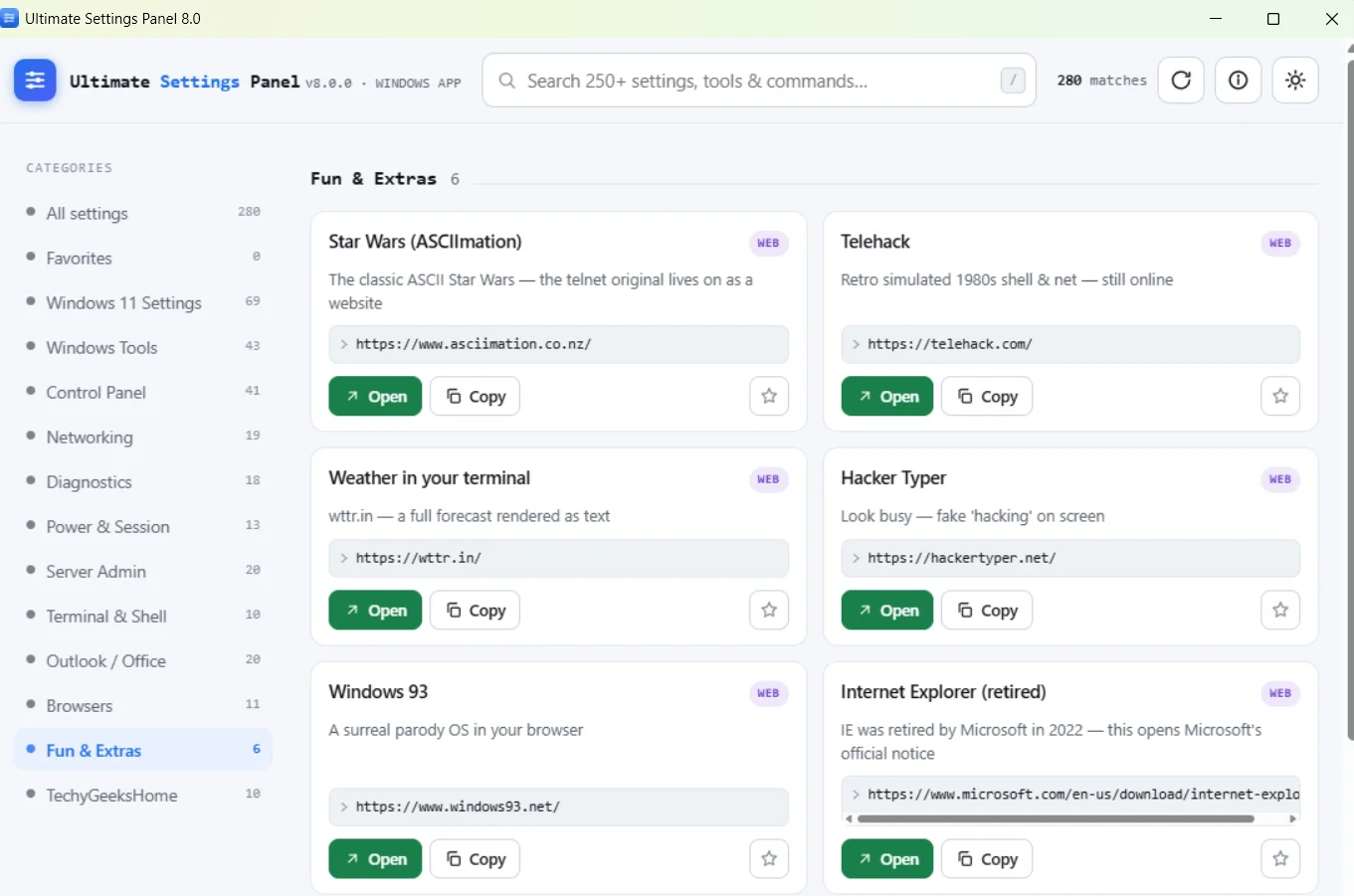Star the Internet Explorer (retired) card

[x=1280, y=858]
